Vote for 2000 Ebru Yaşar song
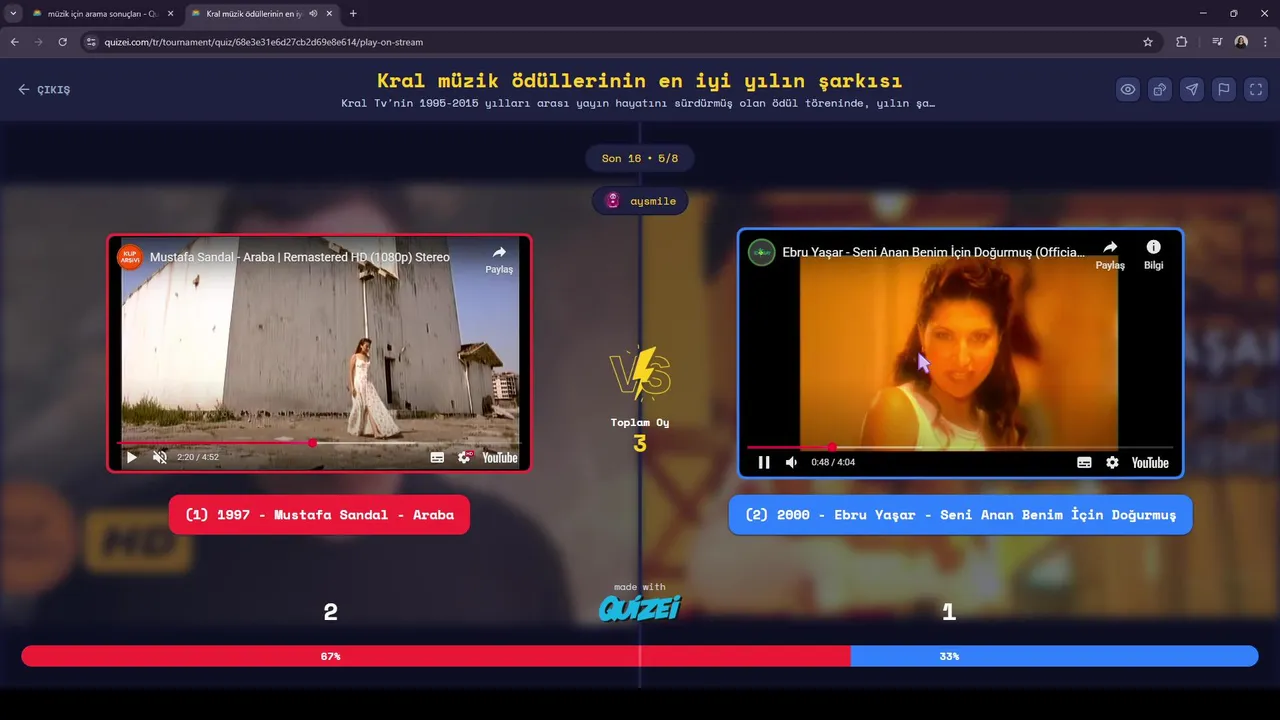1280x720 pixels. pyautogui.click(x=960, y=515)
